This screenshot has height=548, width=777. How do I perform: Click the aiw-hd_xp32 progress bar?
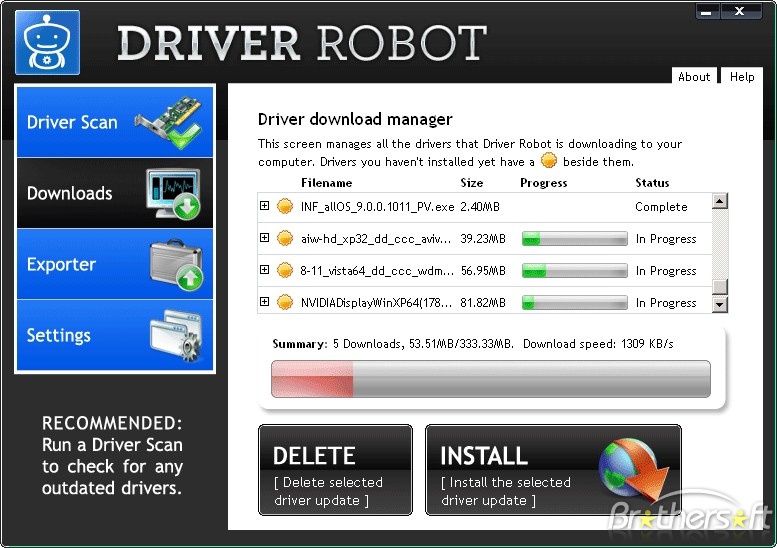[x=575, y=239]
